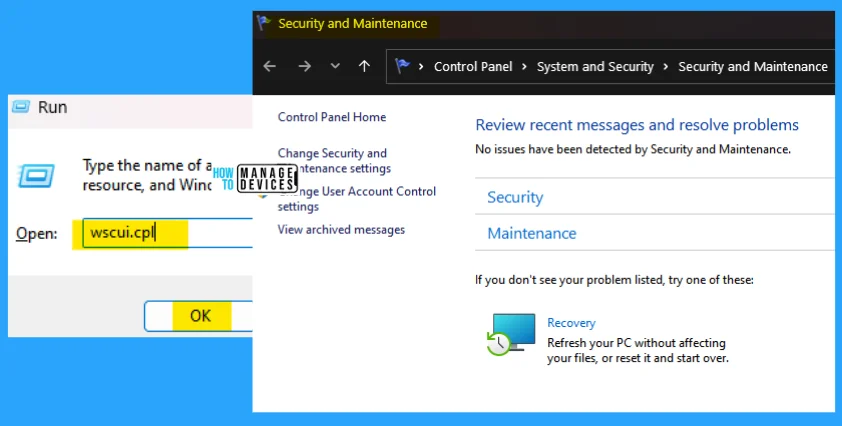The width and height of the screenshot is (842, 426).
Task: Click the small Run icon in the dialog title
Action: tap(21, 107)
